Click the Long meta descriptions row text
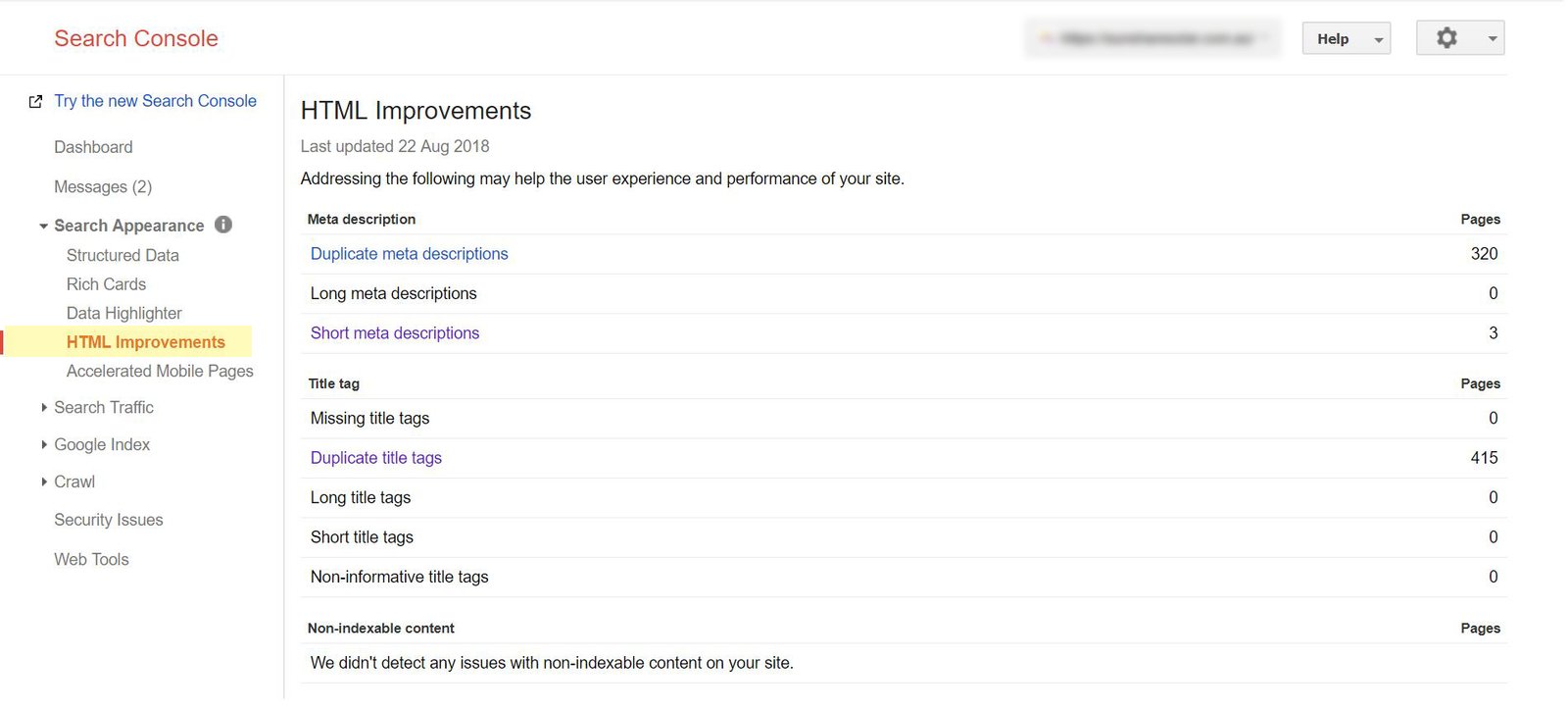The height and width of the screenshot is (709, 1568). tap(393, 293)
